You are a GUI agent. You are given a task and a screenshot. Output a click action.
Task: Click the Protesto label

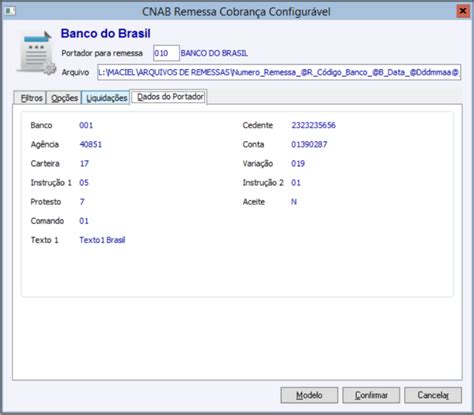point(46,202)
